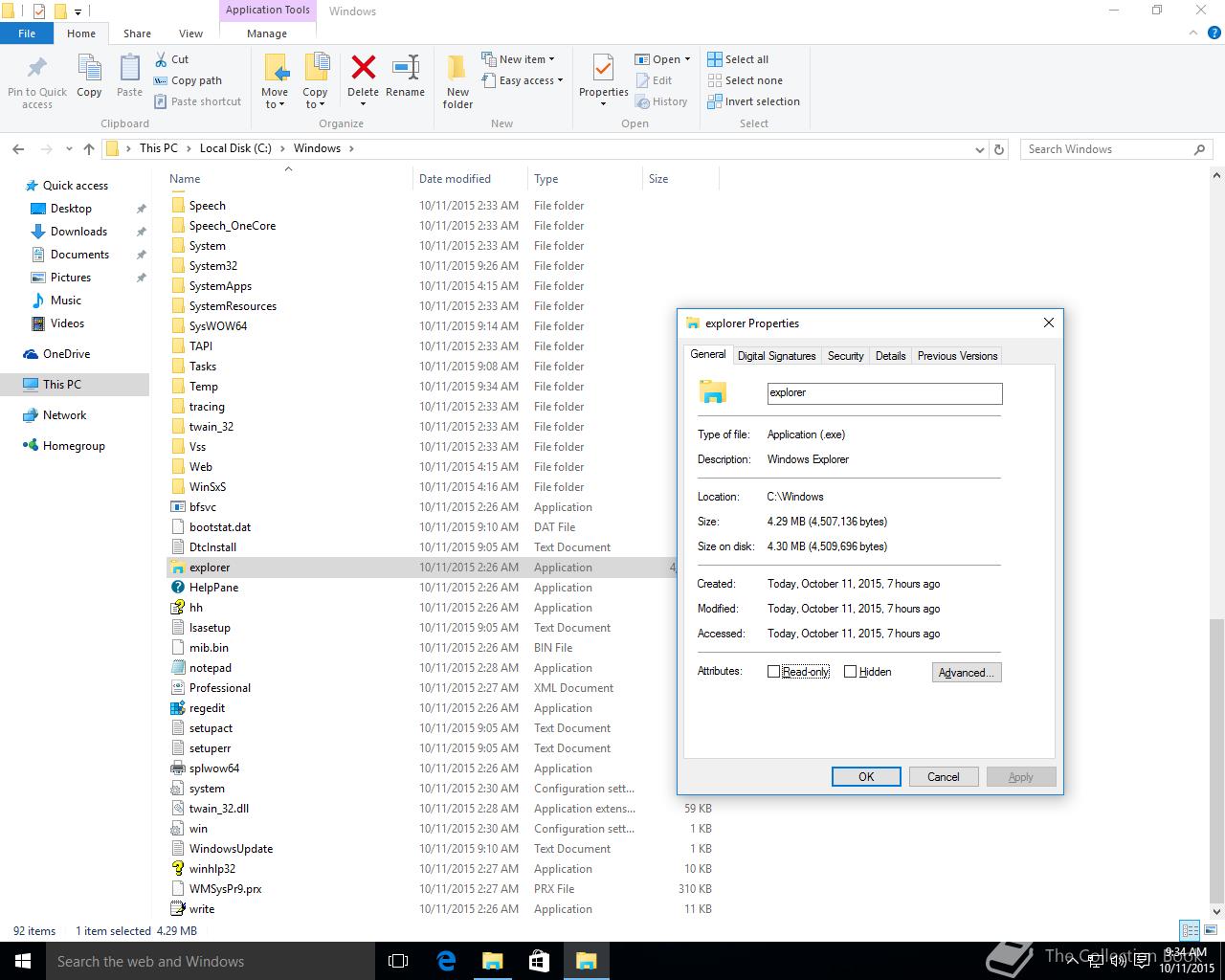This screenshot has height=980, width=1225.
Task: Click the Help question mark icon
Action: [1214, 33]
